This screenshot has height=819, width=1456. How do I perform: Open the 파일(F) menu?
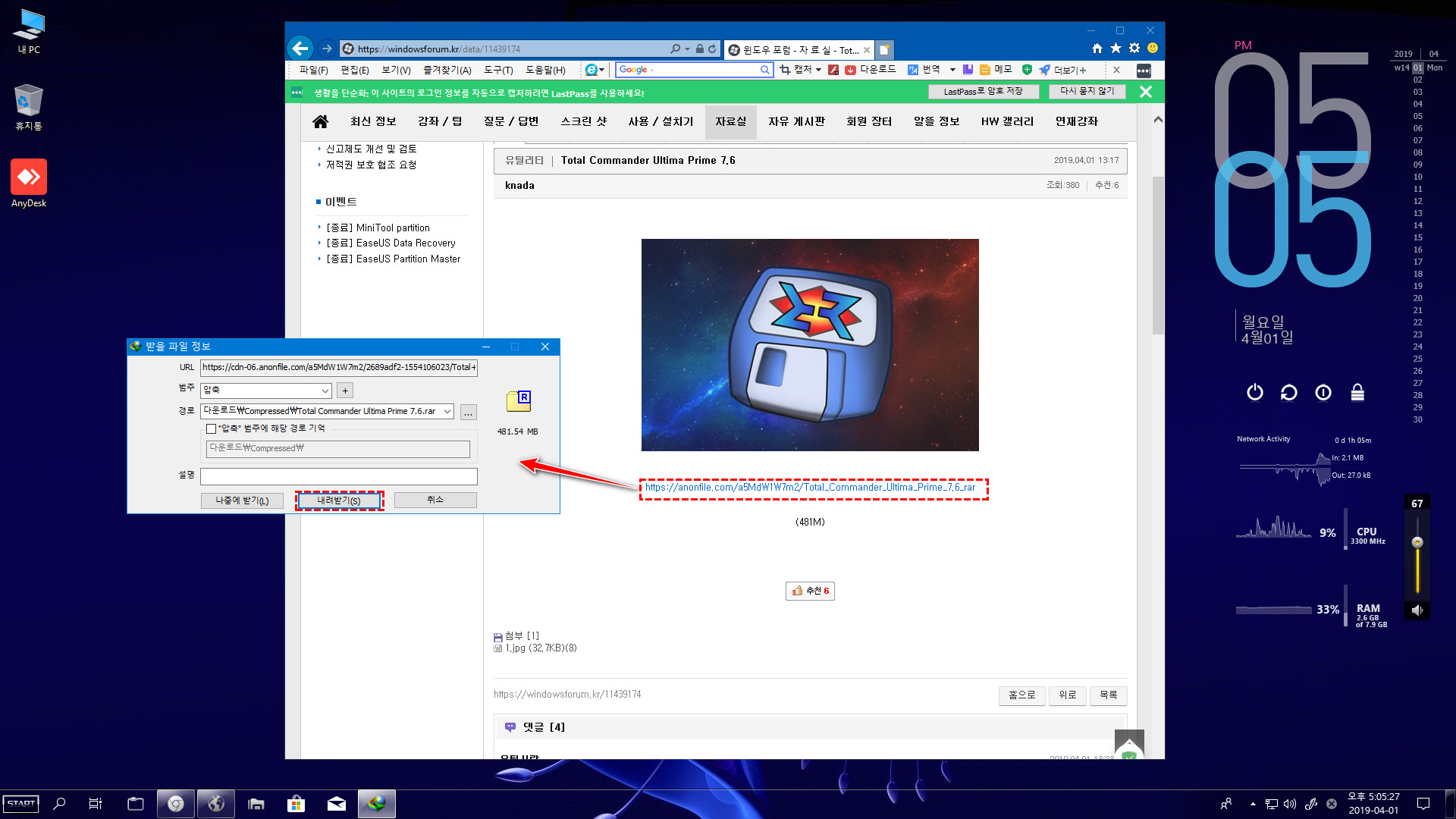tap(313, 70)
